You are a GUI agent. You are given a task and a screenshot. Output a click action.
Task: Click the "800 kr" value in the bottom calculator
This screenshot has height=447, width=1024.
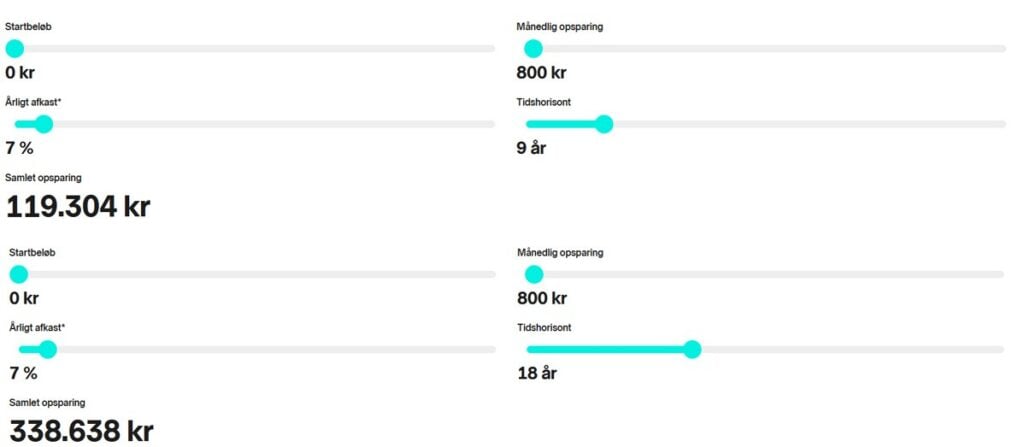[x=542, y=298]
